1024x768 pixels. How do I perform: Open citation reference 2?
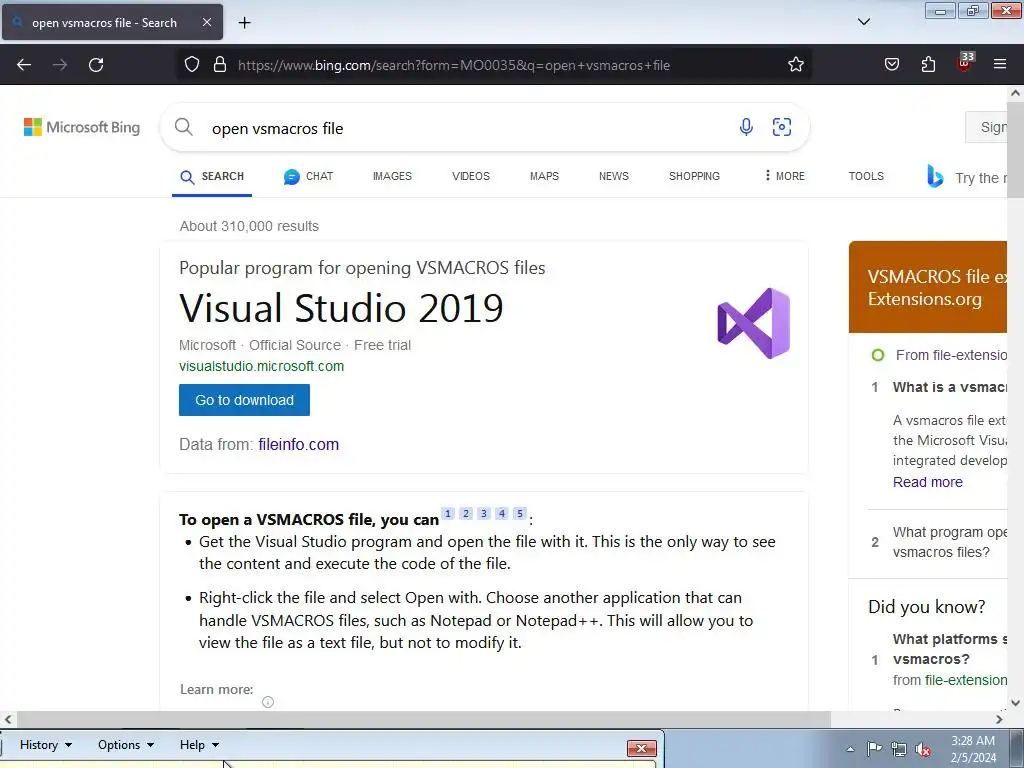(466, 513)
